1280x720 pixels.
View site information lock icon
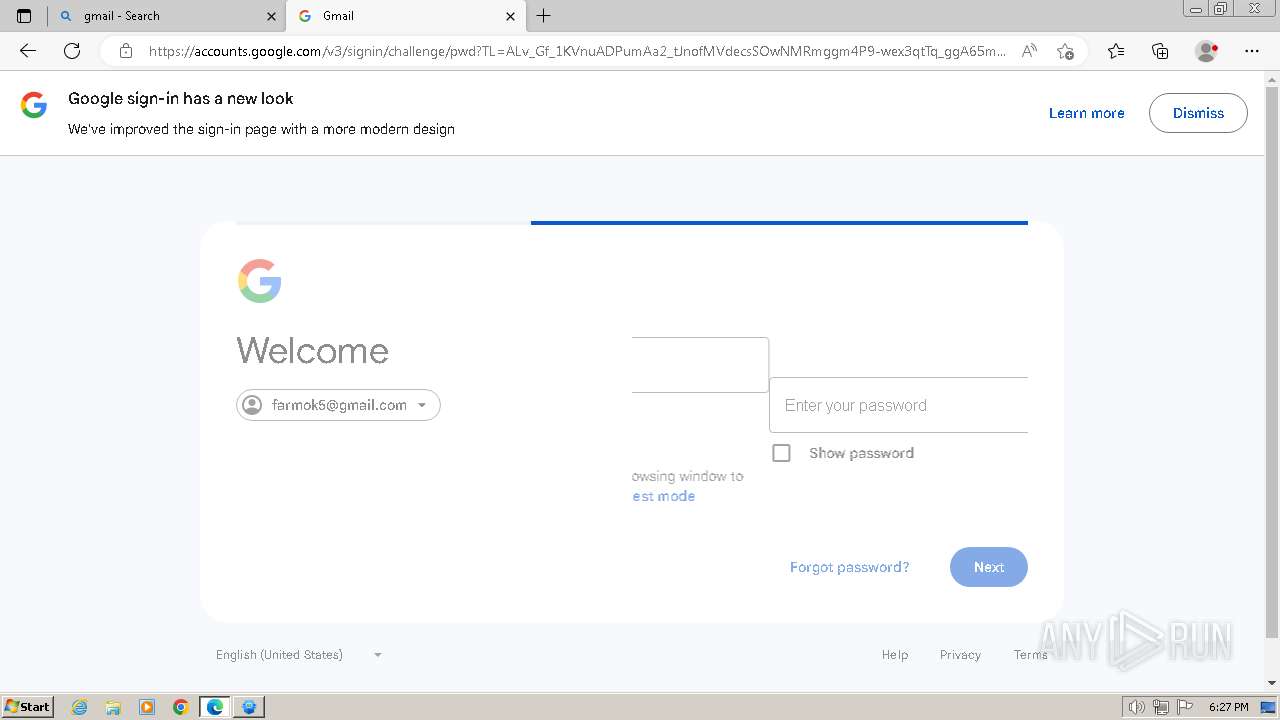(x=126, y=51)
